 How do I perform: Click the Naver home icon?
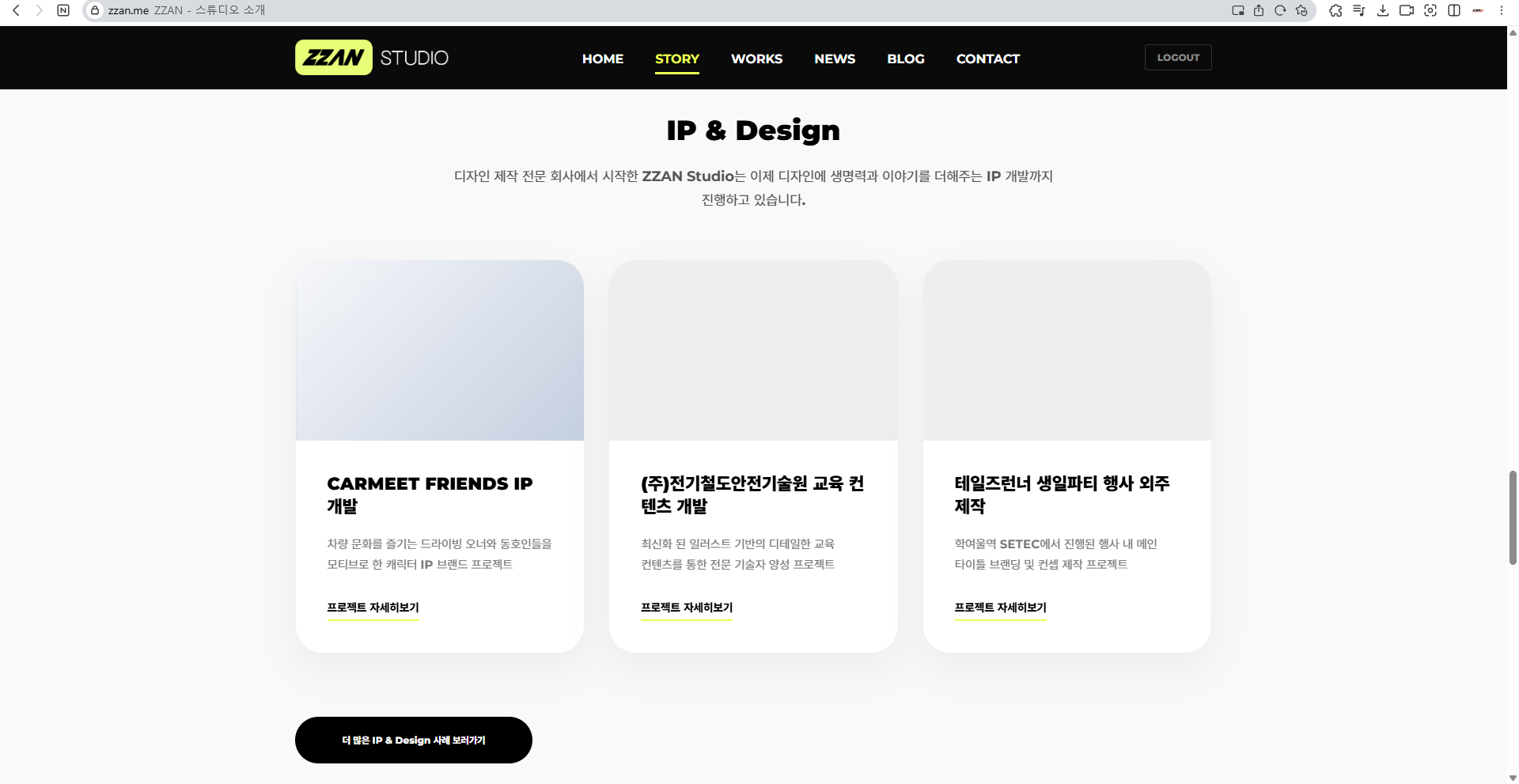pyautogui.click(x=63, y=10)
